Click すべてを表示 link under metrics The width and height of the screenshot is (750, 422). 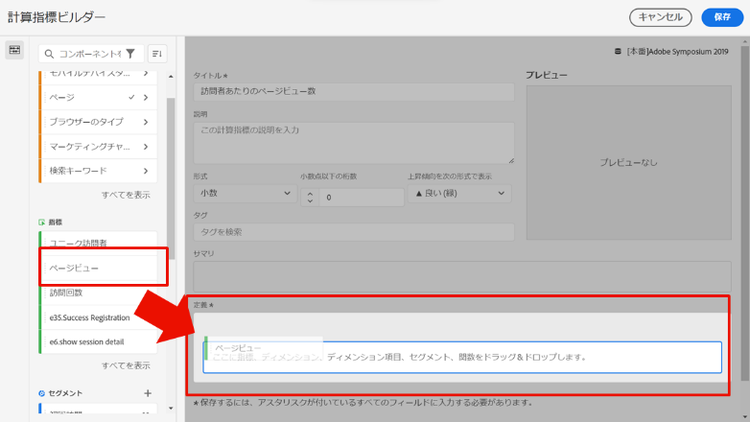coord(126,365)
